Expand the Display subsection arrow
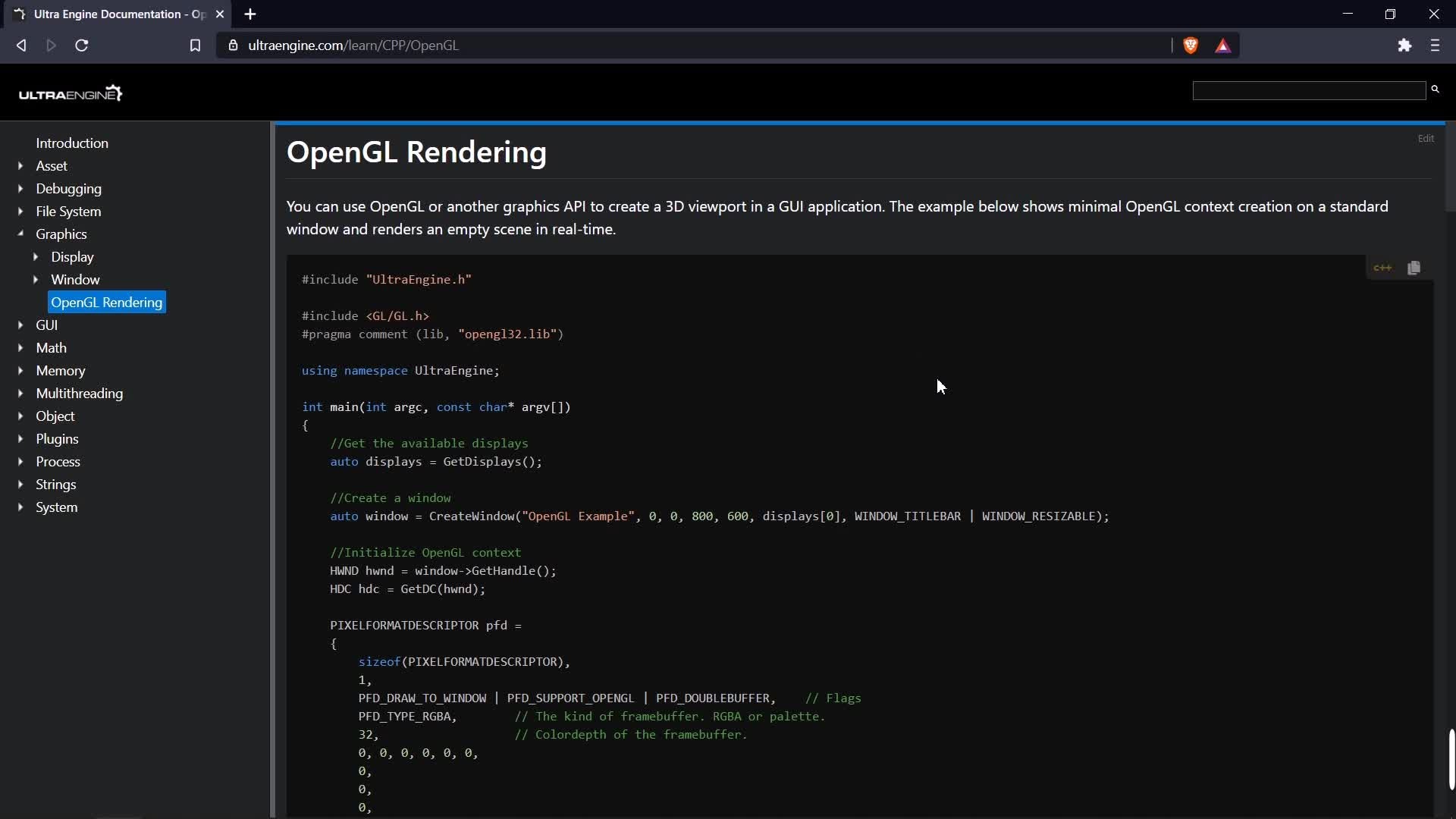Image resolution: width=1456 pixels, height=819 pixels. [x=36, y=257]
